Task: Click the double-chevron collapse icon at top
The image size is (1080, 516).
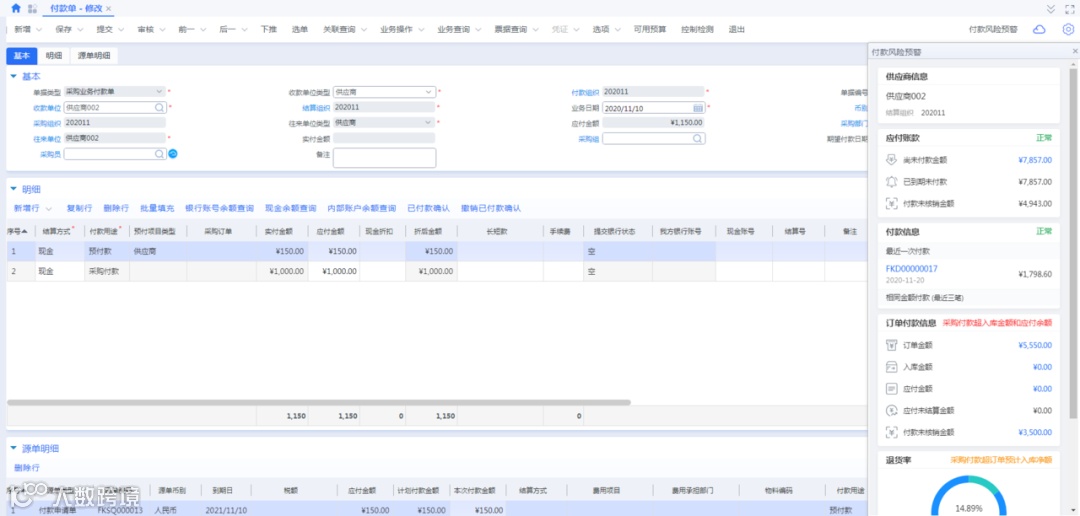Action: pyautogui.click(x=1050, y=9)
